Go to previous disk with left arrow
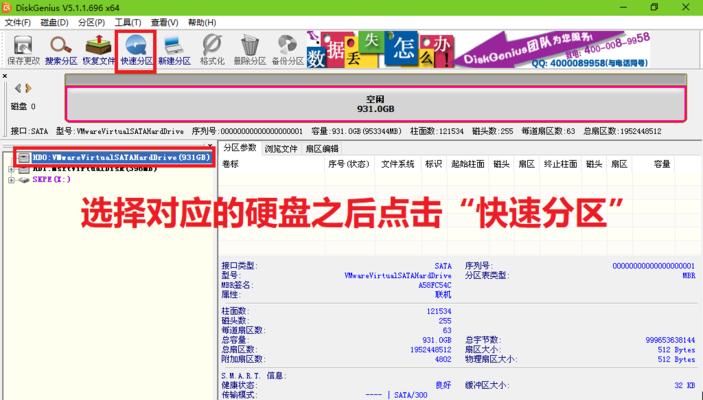Image resolution: width=703 pixels, height=400 pixels. click(x=17, y=88)
